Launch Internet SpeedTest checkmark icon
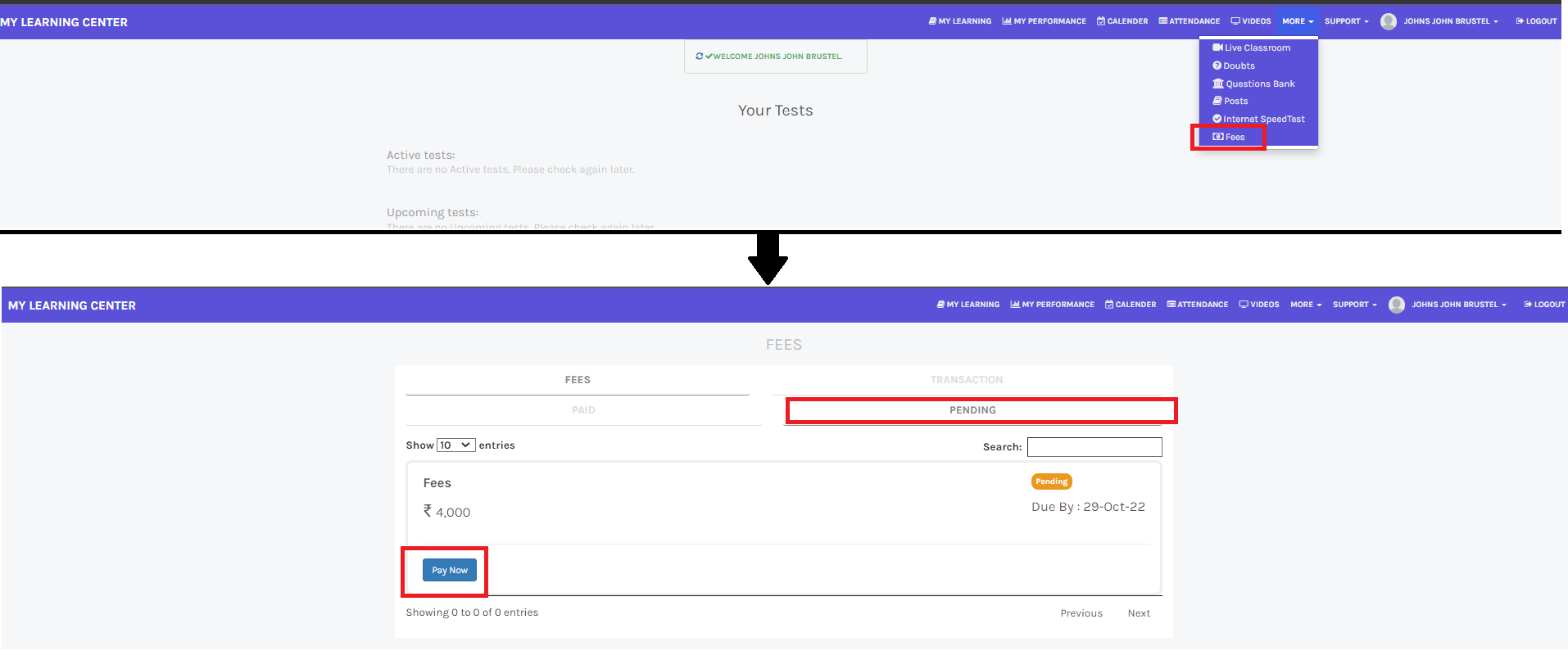 [x=1217, y=119]
